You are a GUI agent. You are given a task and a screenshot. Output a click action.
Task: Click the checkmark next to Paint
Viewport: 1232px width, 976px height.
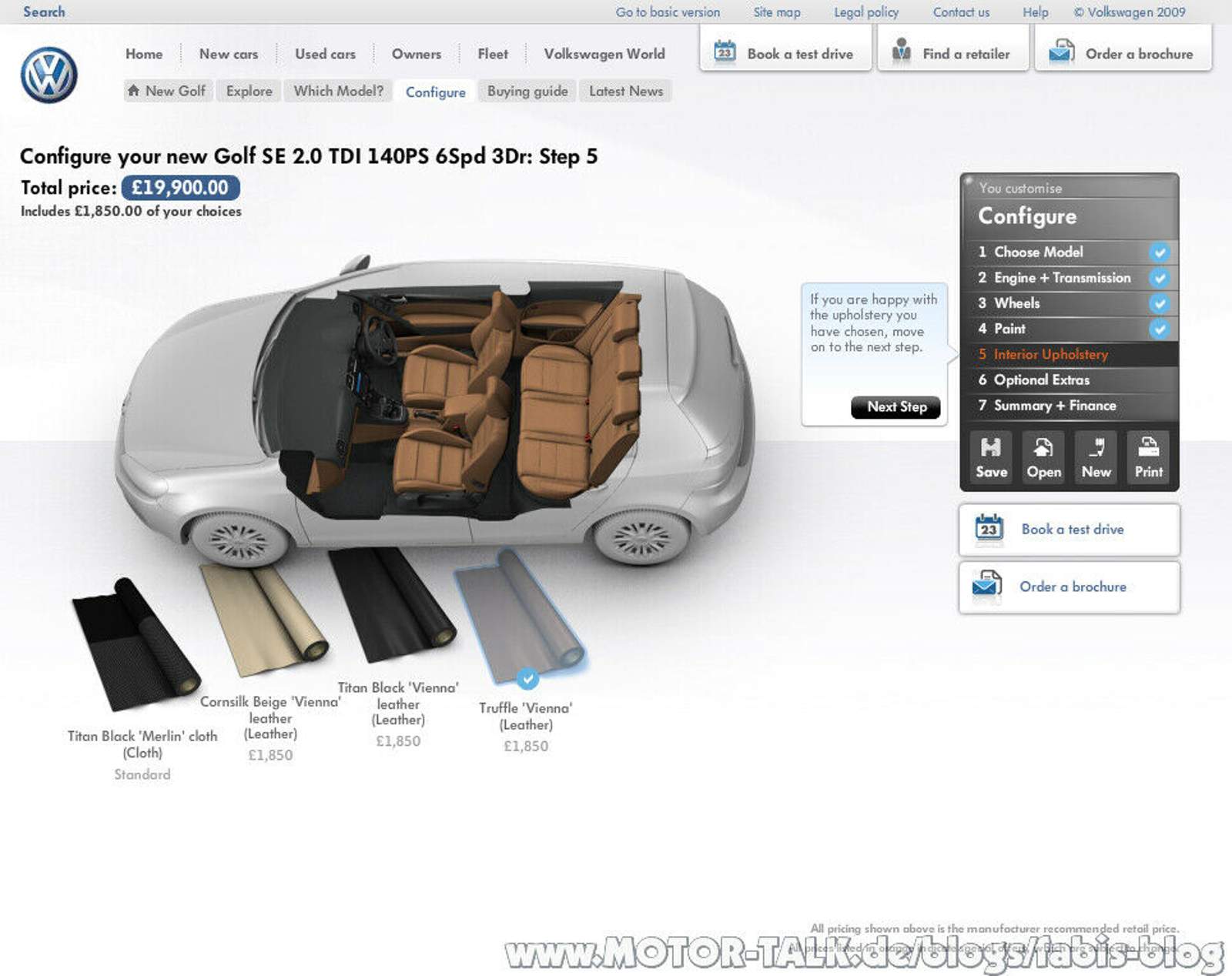[x=1160, y=329]
